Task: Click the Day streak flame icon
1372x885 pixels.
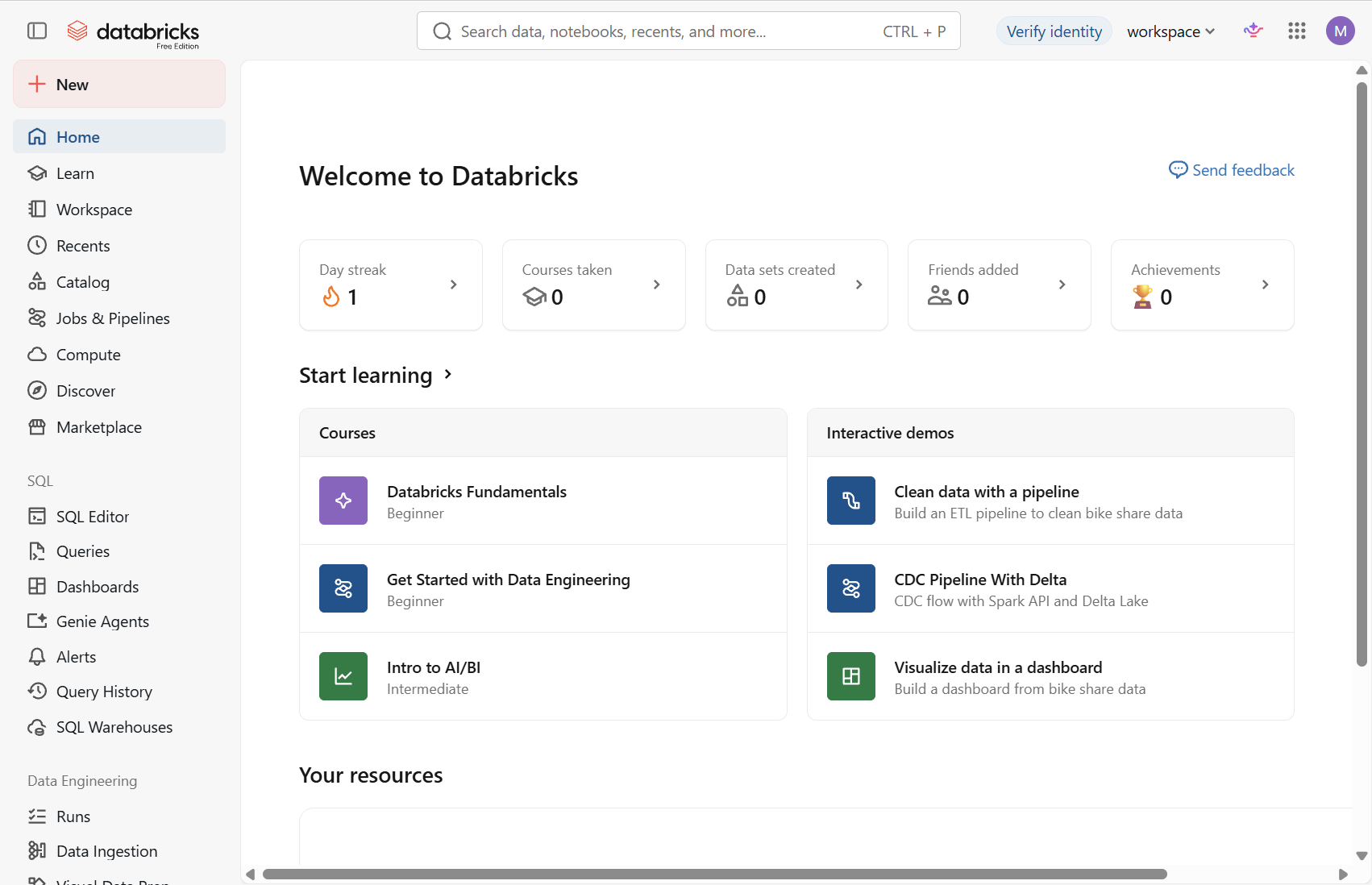Action: (331, 297)
